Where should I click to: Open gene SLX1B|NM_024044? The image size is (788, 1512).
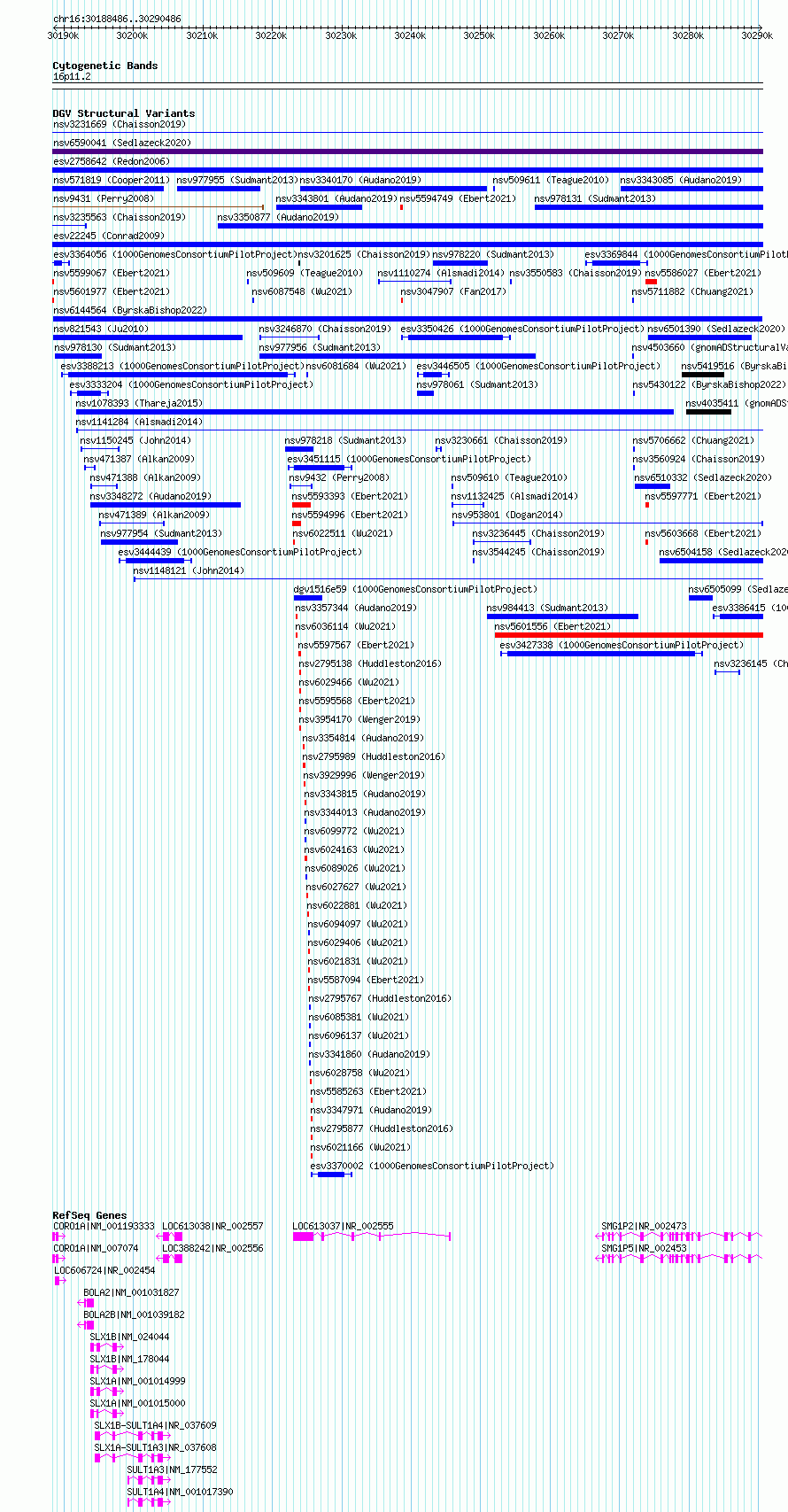[x=129, y=1337]
